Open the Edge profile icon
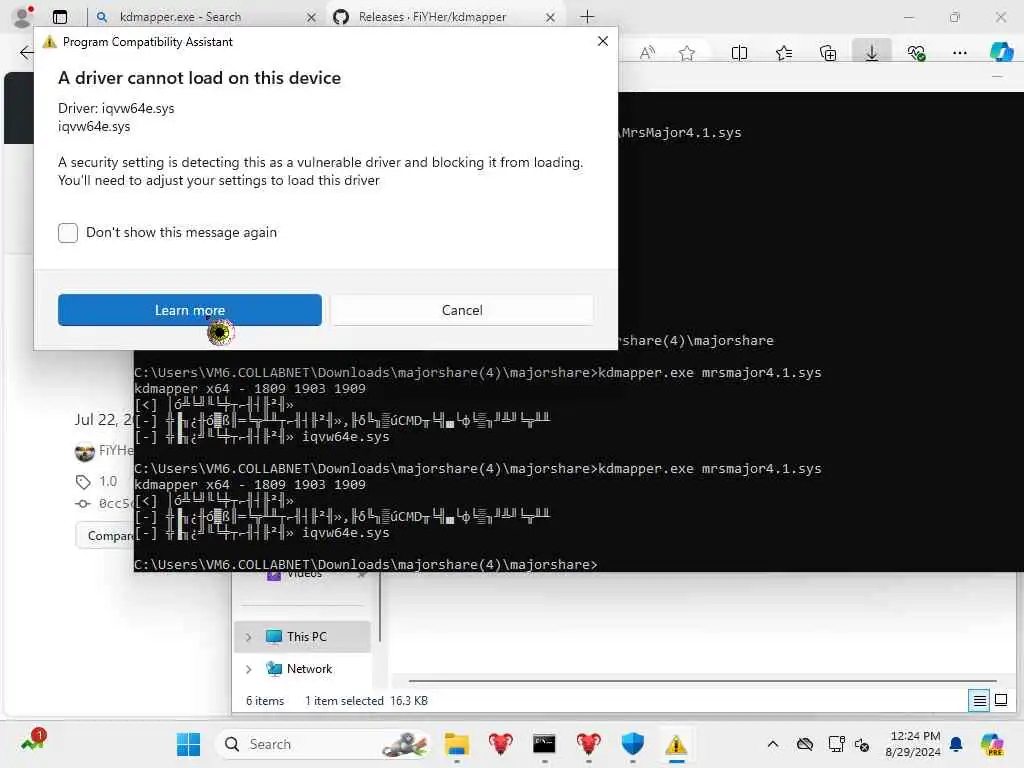The image size is (1024, 768). pyautogui.click(x=24, y=17)
